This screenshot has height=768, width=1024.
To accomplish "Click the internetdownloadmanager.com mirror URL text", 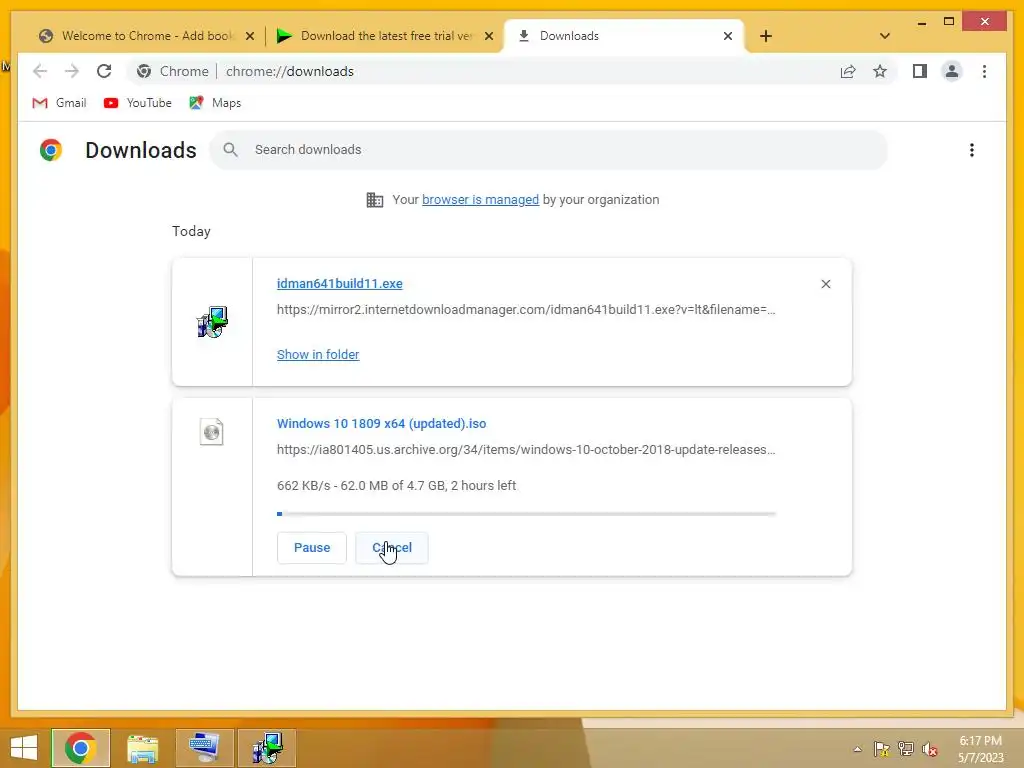I will click(526, 310).
